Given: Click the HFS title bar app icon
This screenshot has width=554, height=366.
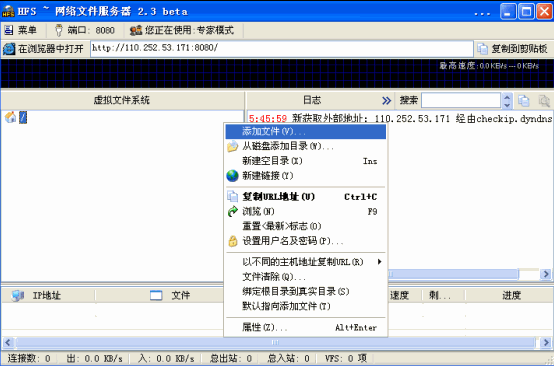Looking at the screenshot, I should tap(8, 11).
